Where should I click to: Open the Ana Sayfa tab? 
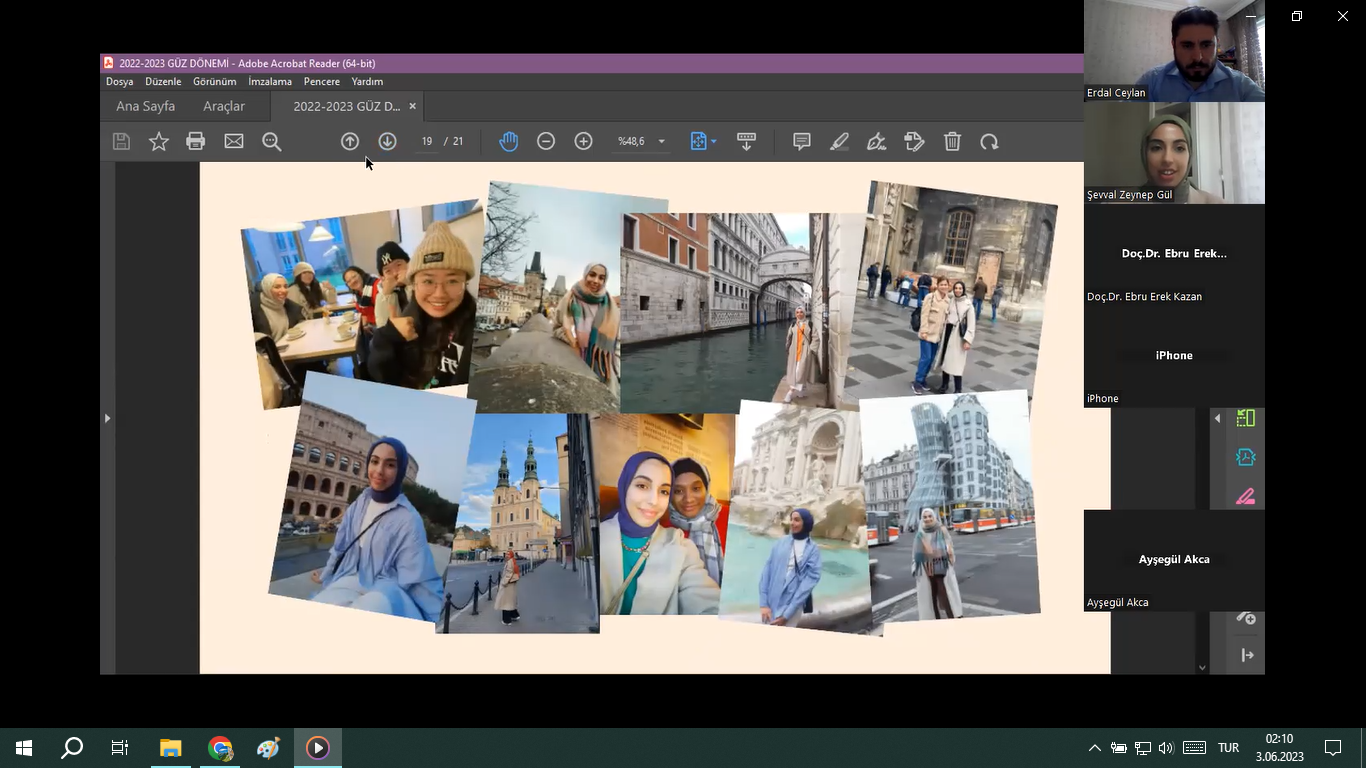145,106
